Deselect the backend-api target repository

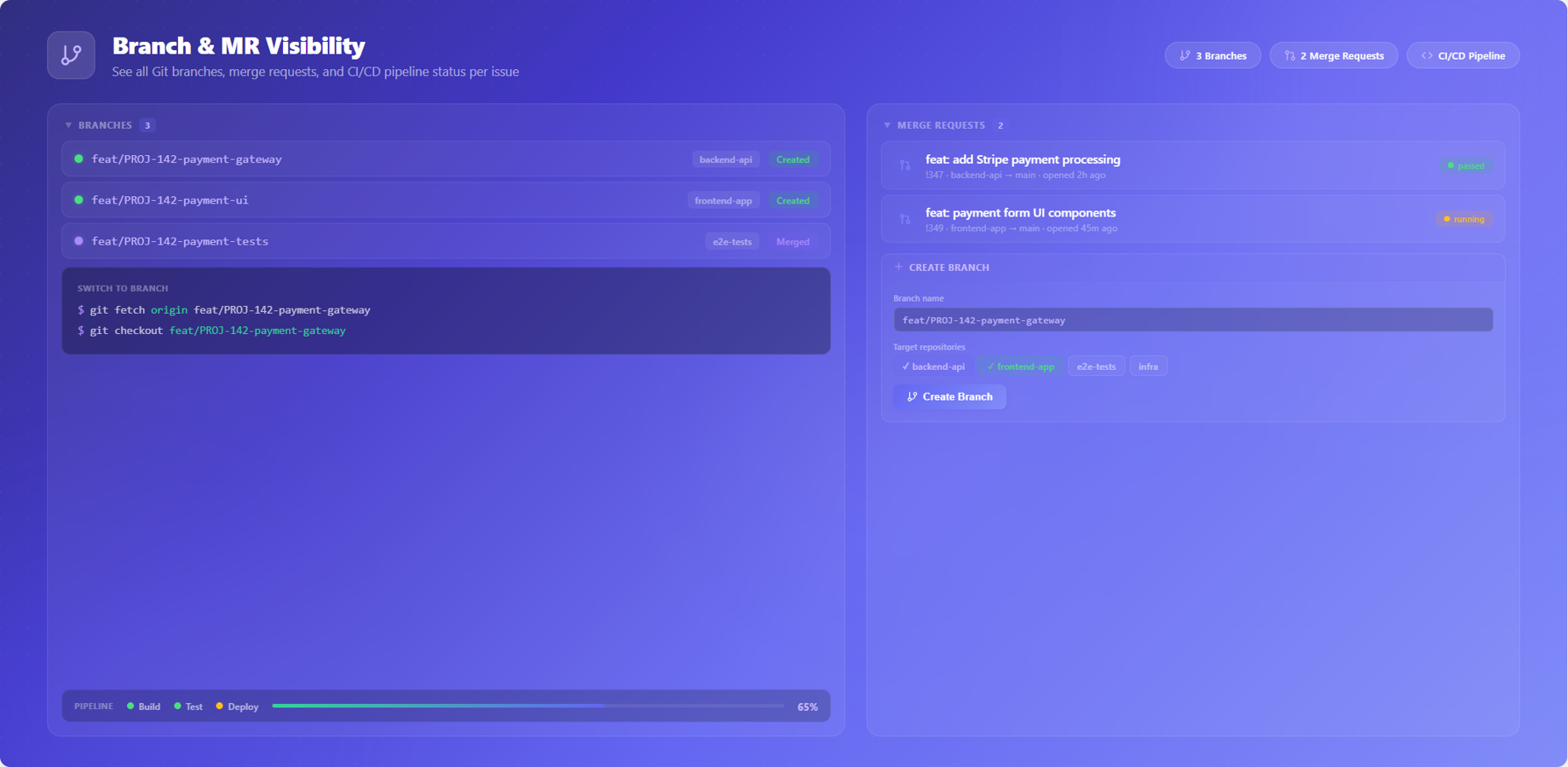(932, 366)
